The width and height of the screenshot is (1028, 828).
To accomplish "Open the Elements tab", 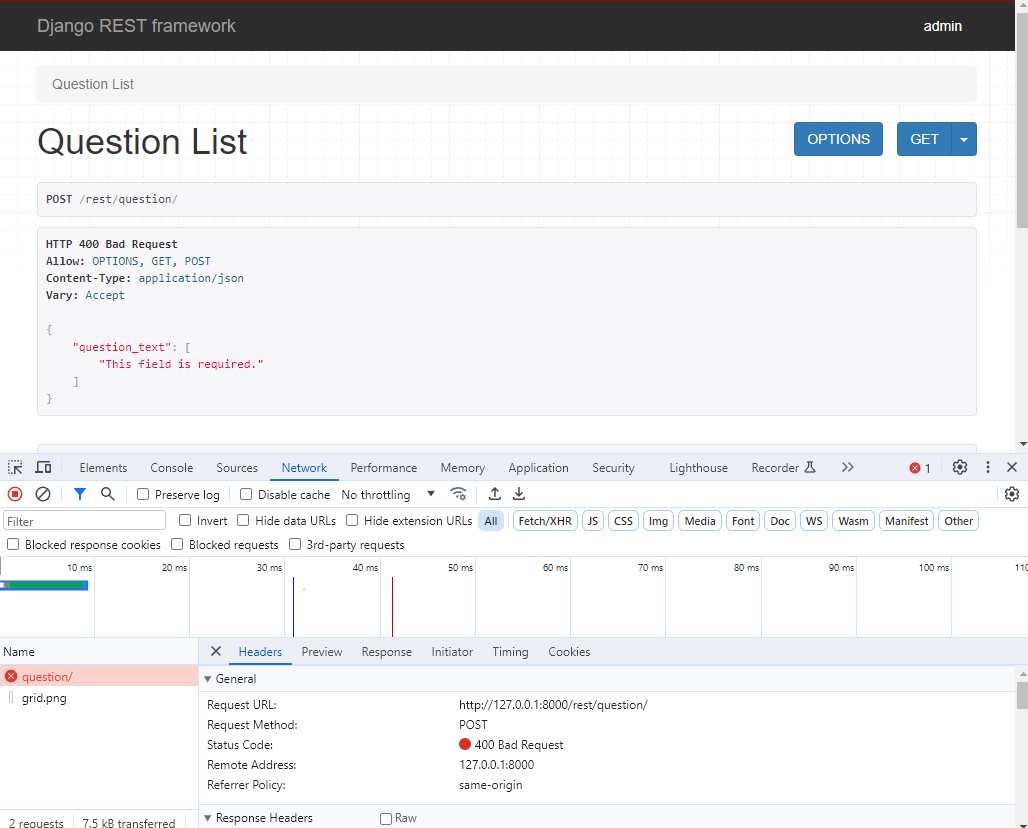I will coord(103,467).
